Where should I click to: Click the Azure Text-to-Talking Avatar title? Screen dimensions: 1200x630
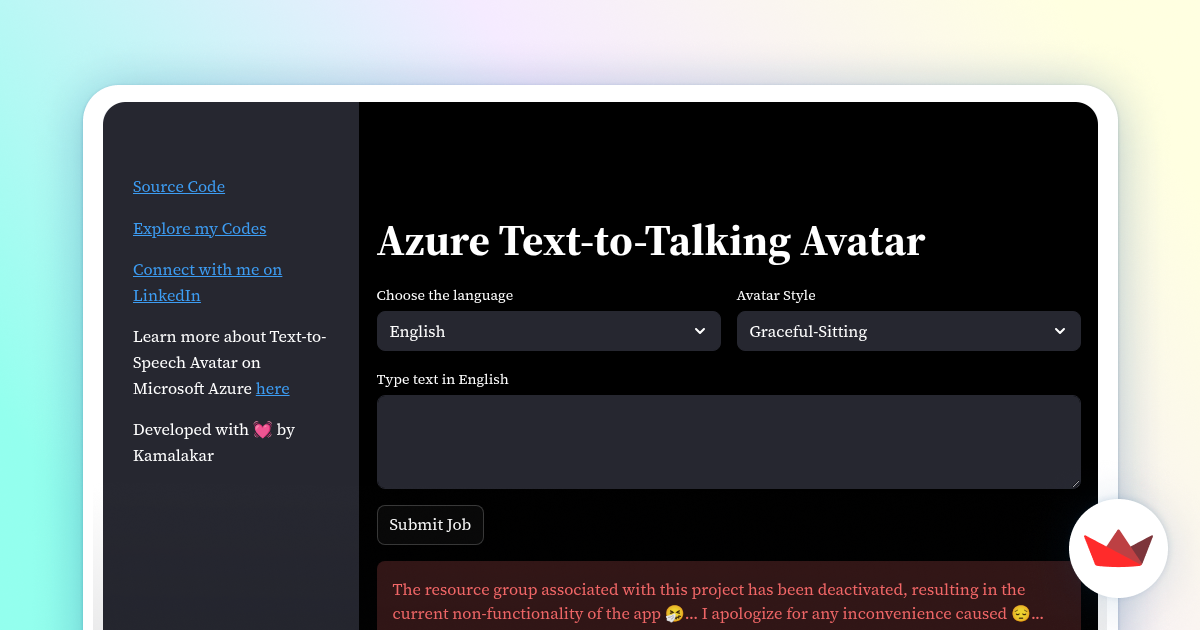click(x=651, y=242)
